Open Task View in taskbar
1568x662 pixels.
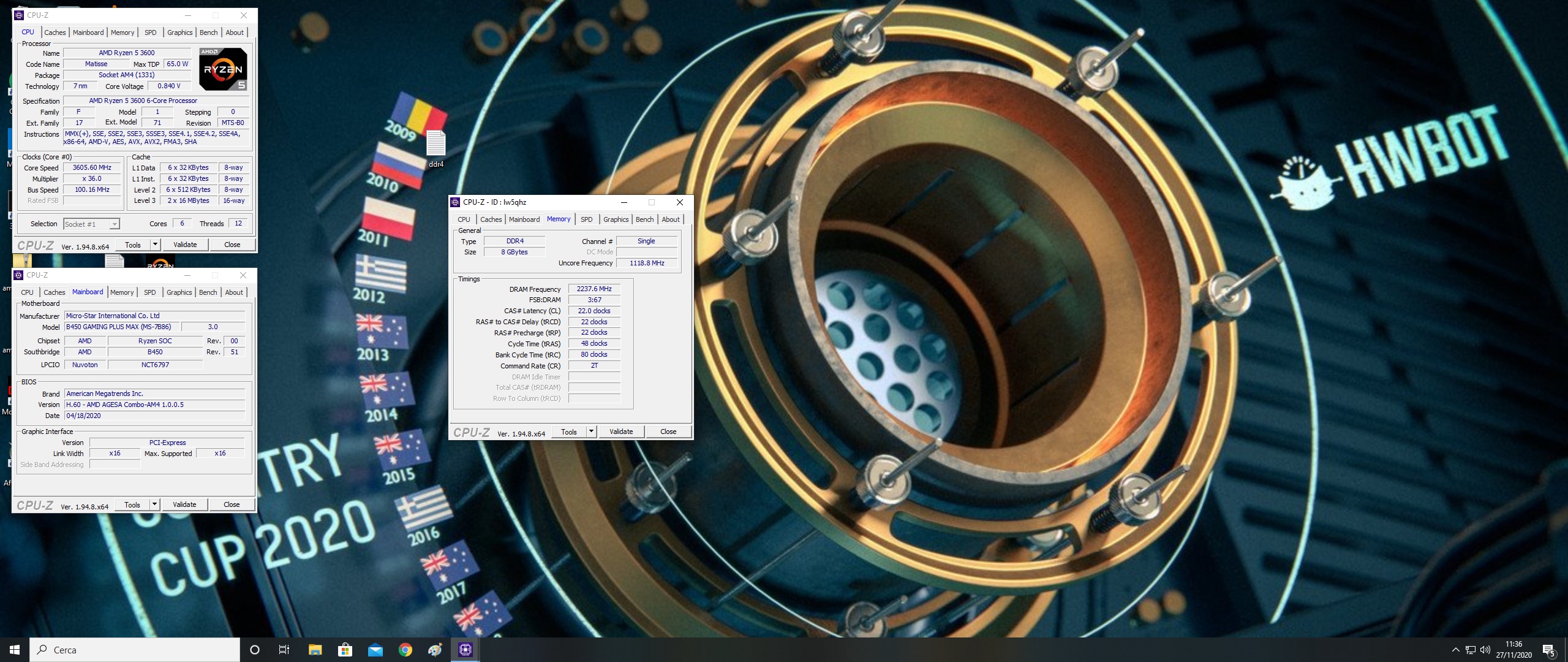tap(284, 650)
